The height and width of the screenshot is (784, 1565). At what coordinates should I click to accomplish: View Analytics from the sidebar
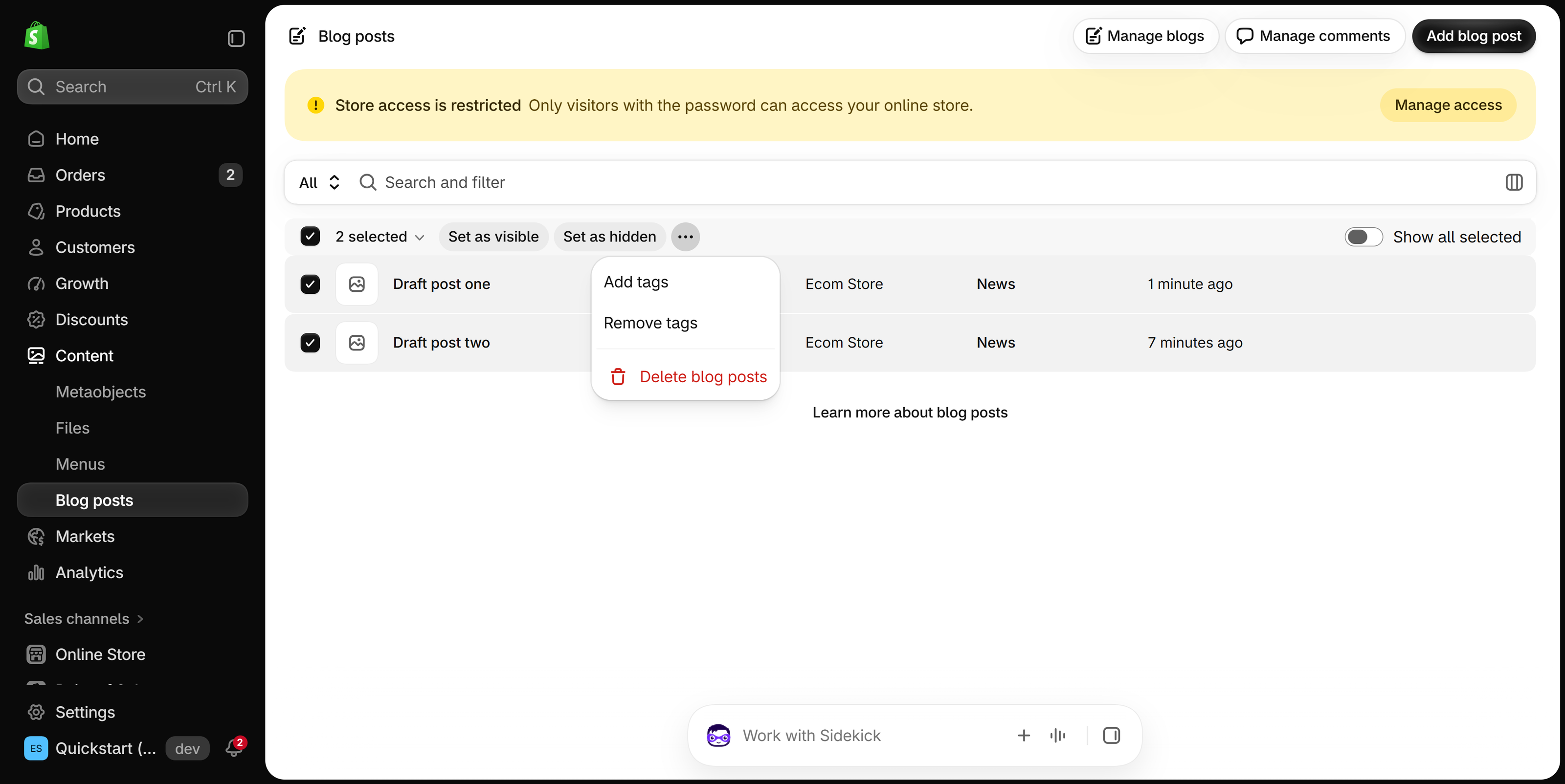(x=133, y=573)
